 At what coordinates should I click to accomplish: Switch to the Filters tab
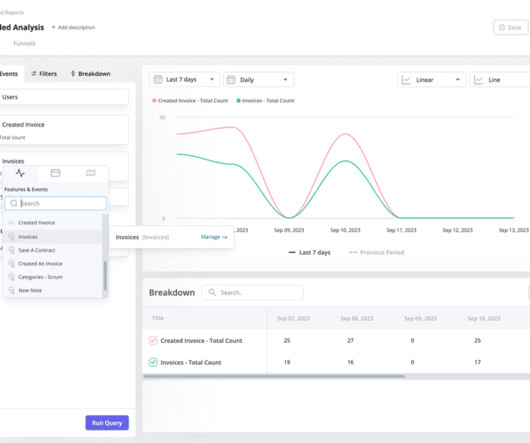[44, 74]
